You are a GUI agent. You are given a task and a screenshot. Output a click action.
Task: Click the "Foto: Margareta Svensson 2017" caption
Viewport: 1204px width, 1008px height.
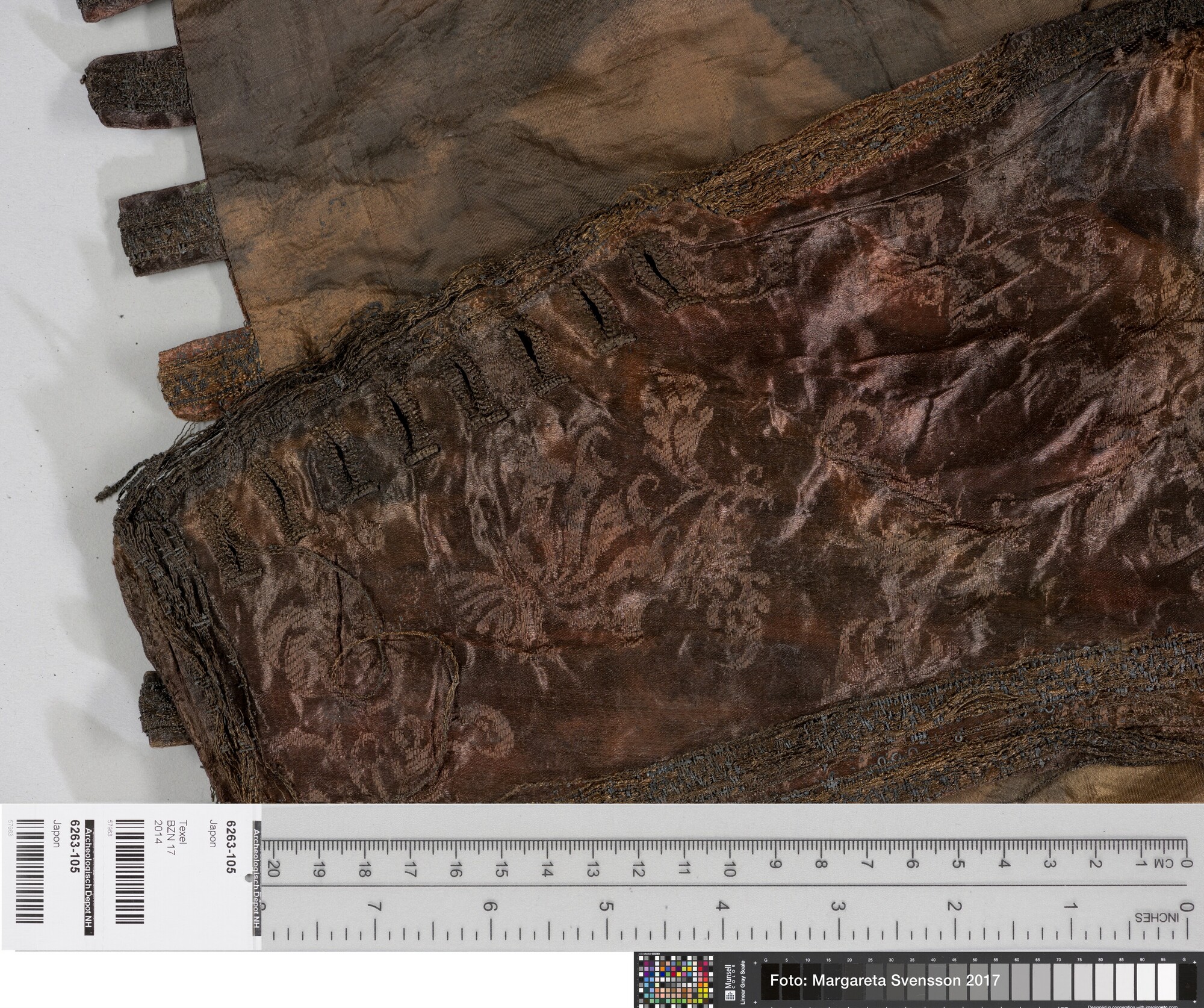(885, 980)
